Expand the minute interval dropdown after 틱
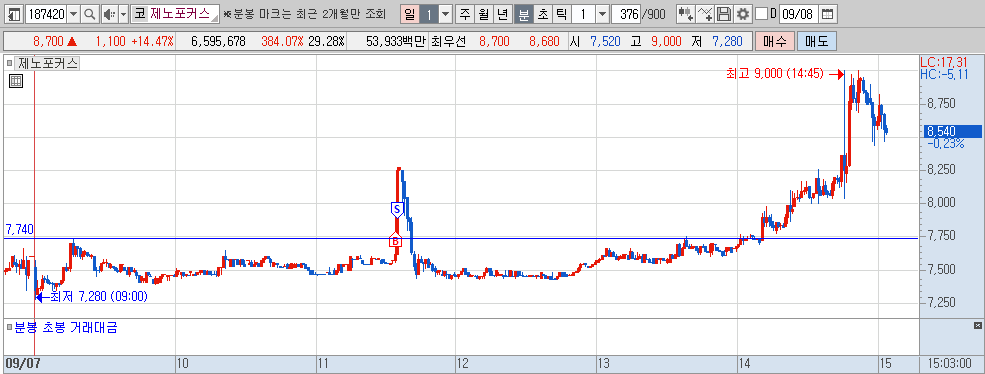 point(602,13)
